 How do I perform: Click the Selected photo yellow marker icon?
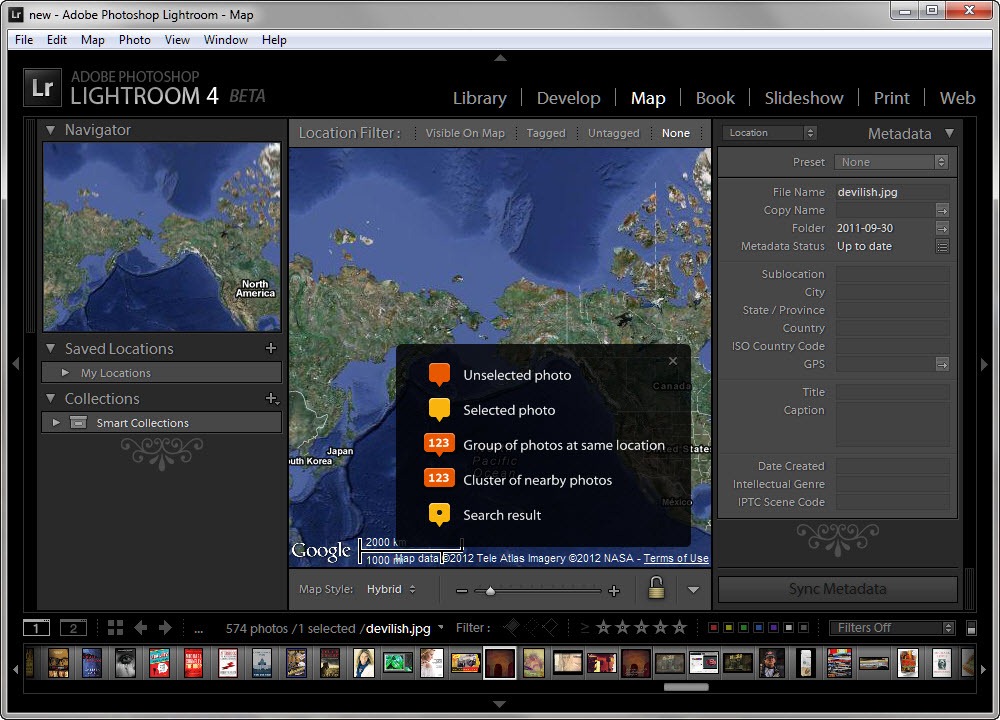439,410
